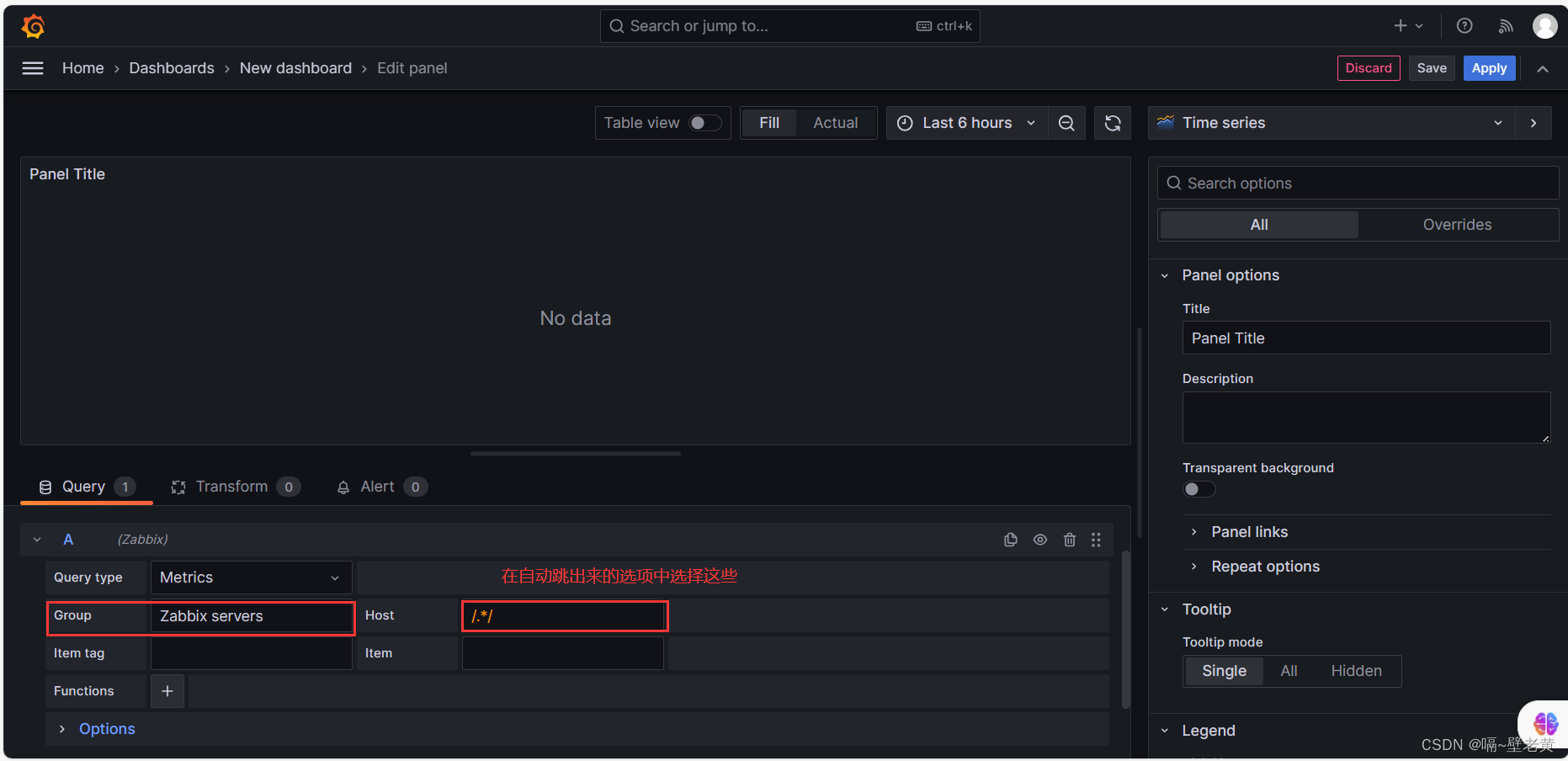Image resolution: width=1568 pixels, height=761 pixels.
Task: Grab the drag handle of query A
Action: [x=1096, y=540]
